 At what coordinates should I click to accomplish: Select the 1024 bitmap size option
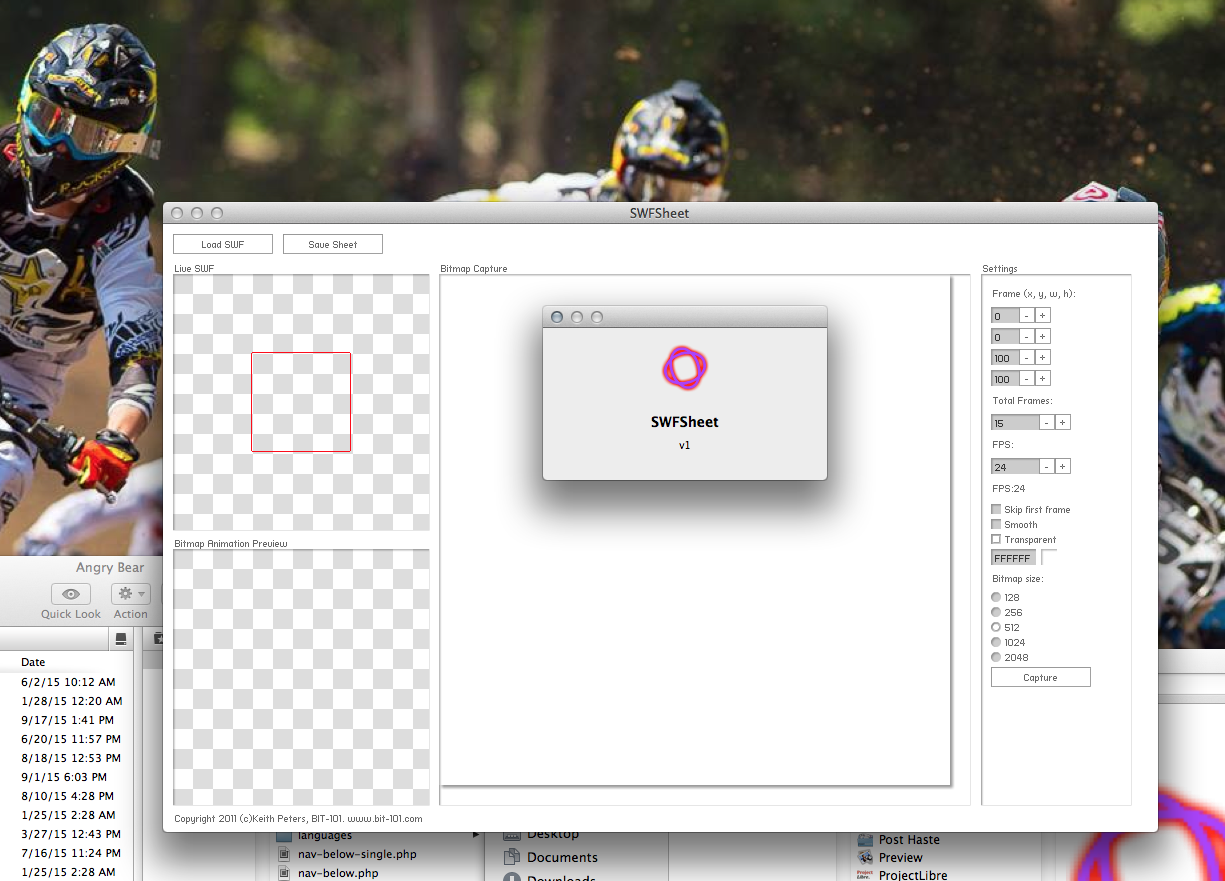[996, 643]
